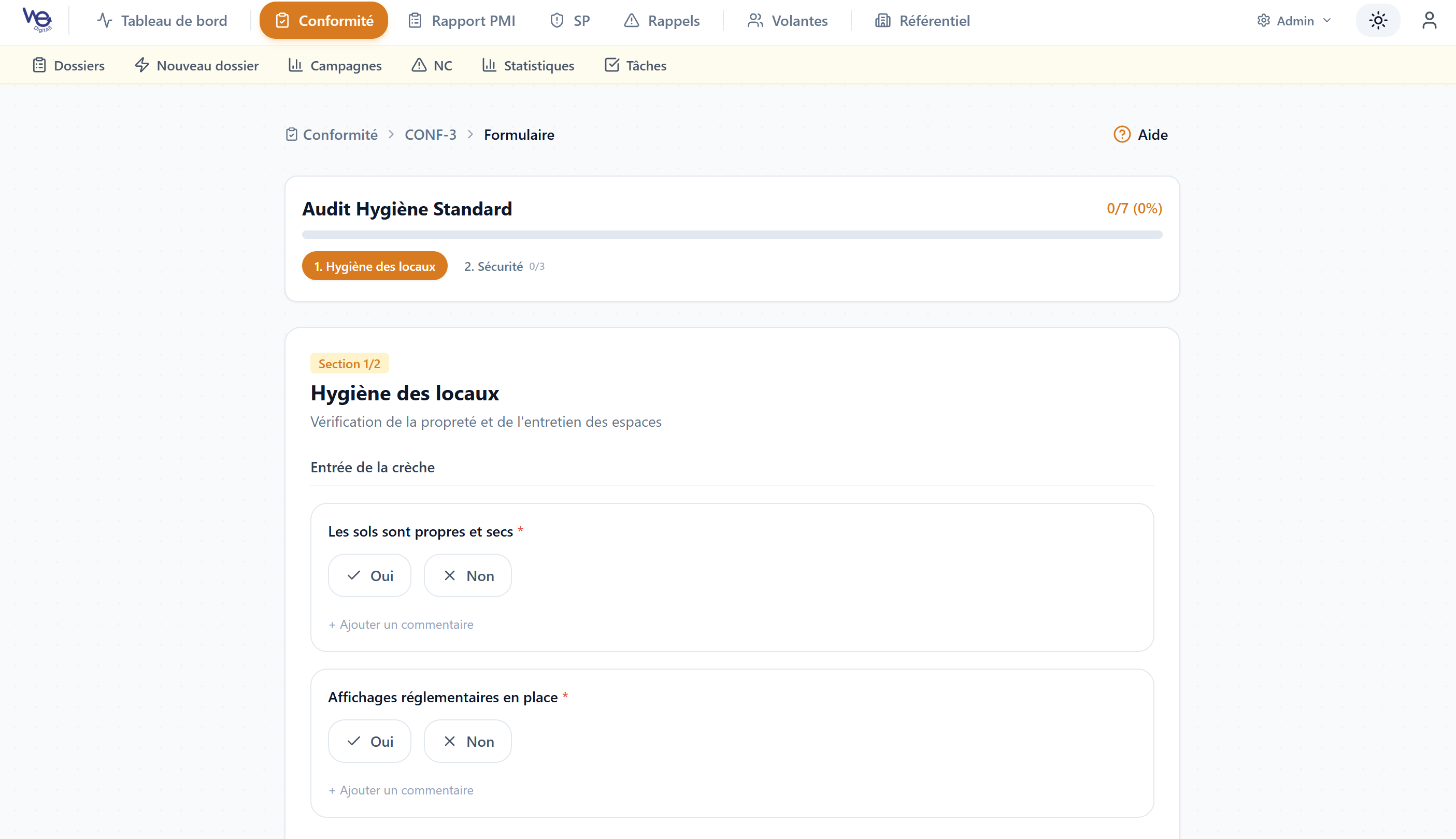Viewport: 1456px width, 839px height.
Task: Add a comment under Affichages réglementaires
Action: click(x=401, y=791)
